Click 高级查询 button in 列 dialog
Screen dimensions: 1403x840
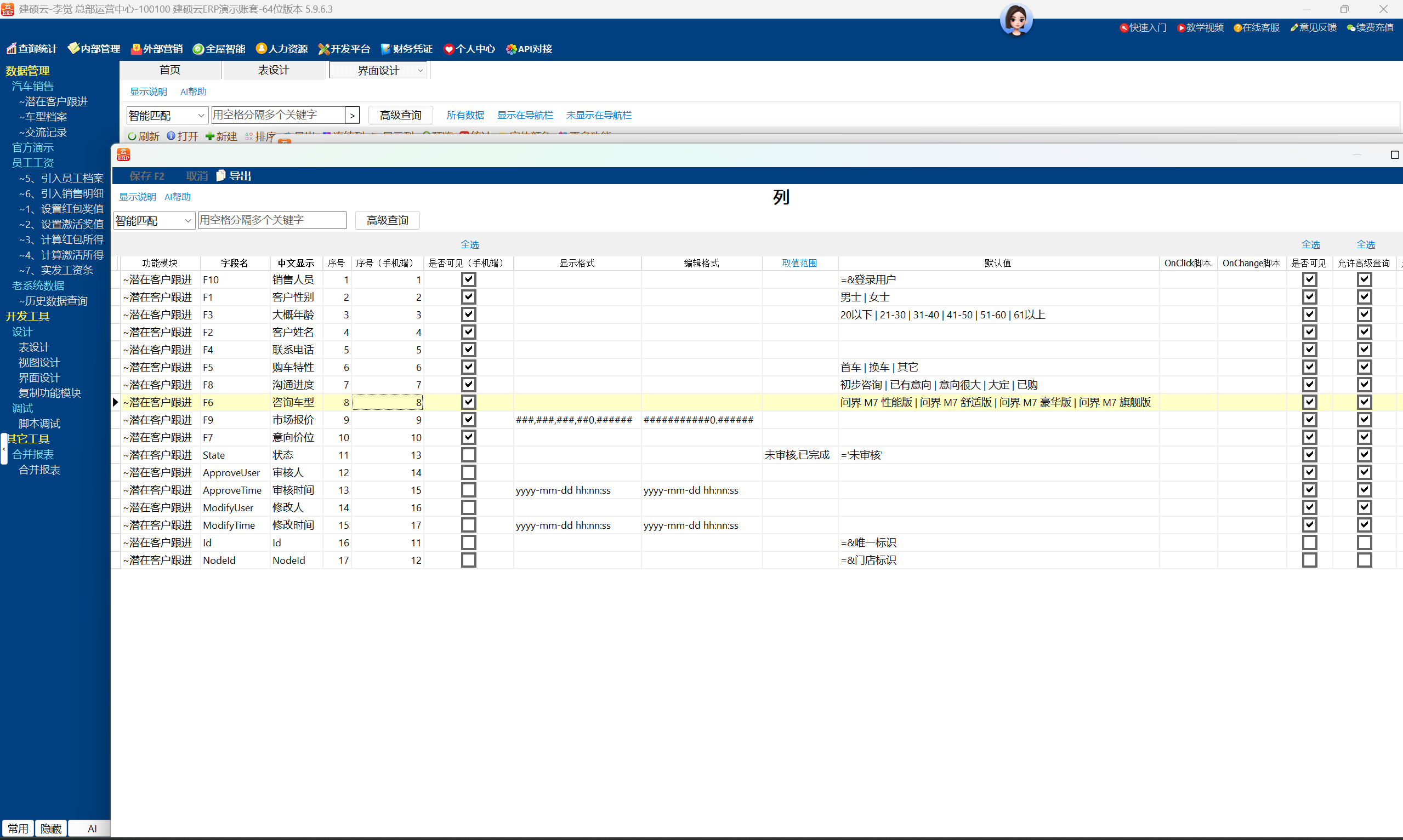pyautogui.click(x=387, y=220)
